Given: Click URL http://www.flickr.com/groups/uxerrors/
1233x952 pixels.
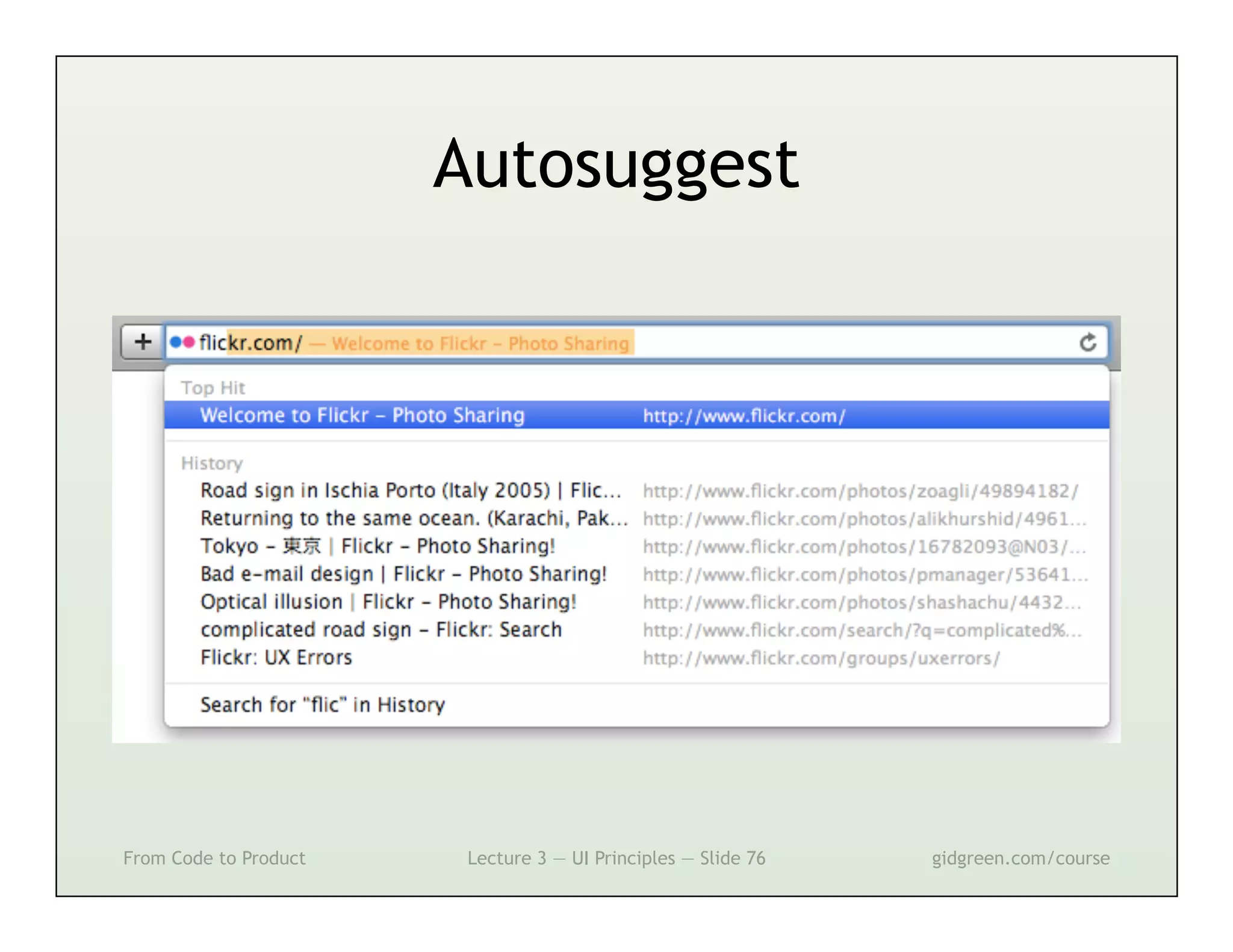Looking at the screenshot, I should coord(821,658).
